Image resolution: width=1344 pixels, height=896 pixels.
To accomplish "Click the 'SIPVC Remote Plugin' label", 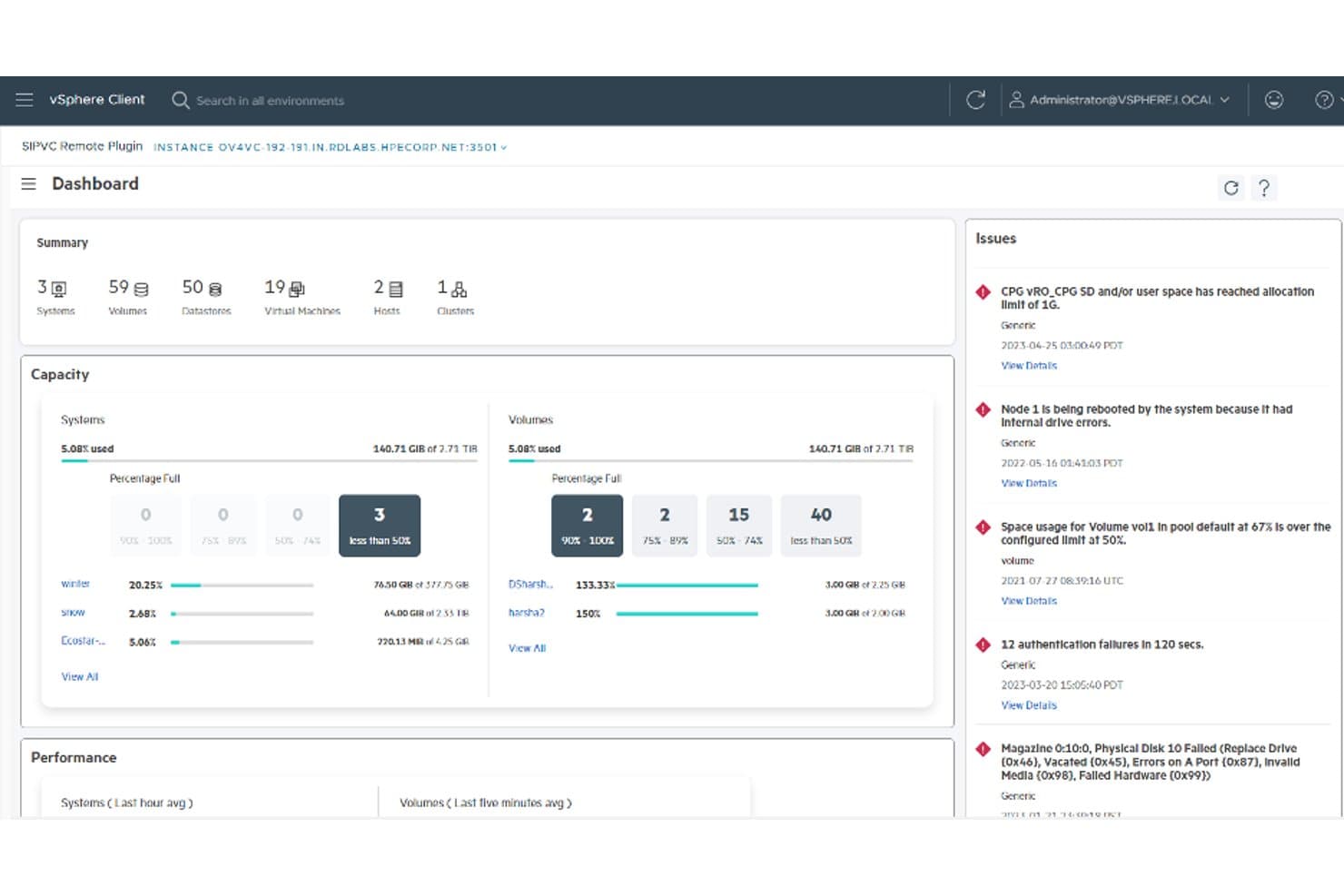I will click(83, 146).
